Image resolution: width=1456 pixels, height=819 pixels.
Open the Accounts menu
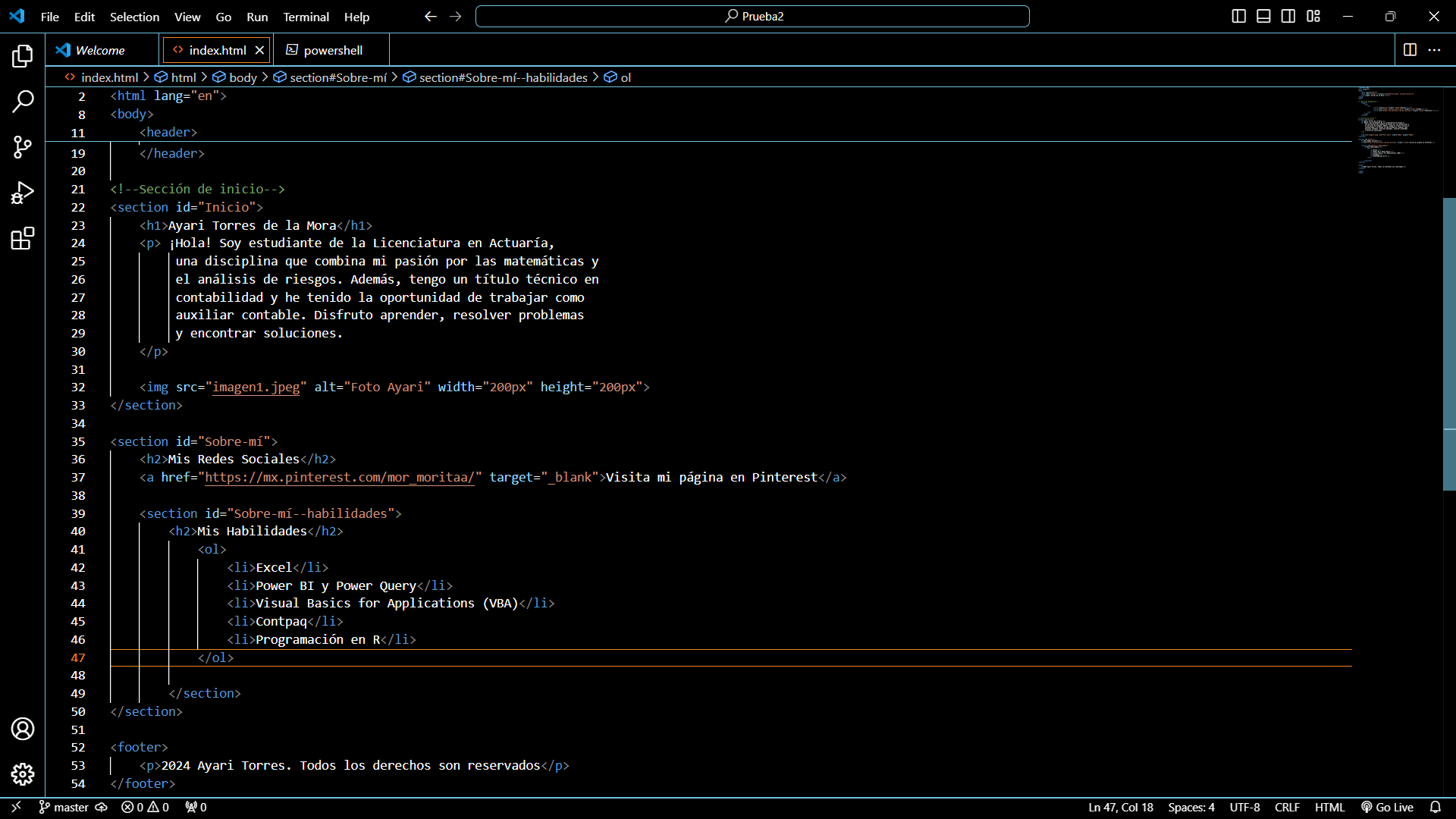23,729
